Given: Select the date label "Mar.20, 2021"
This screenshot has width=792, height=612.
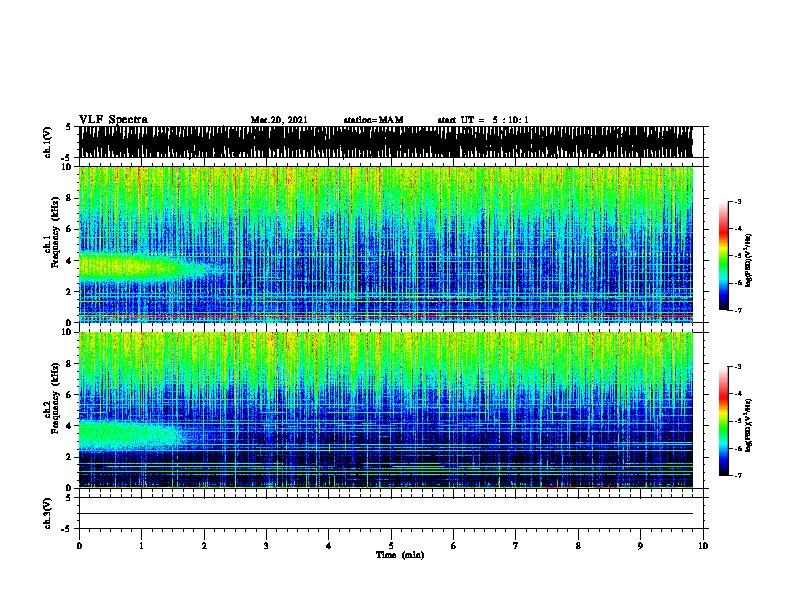Looking at the screenshot, I should (279, 120).
